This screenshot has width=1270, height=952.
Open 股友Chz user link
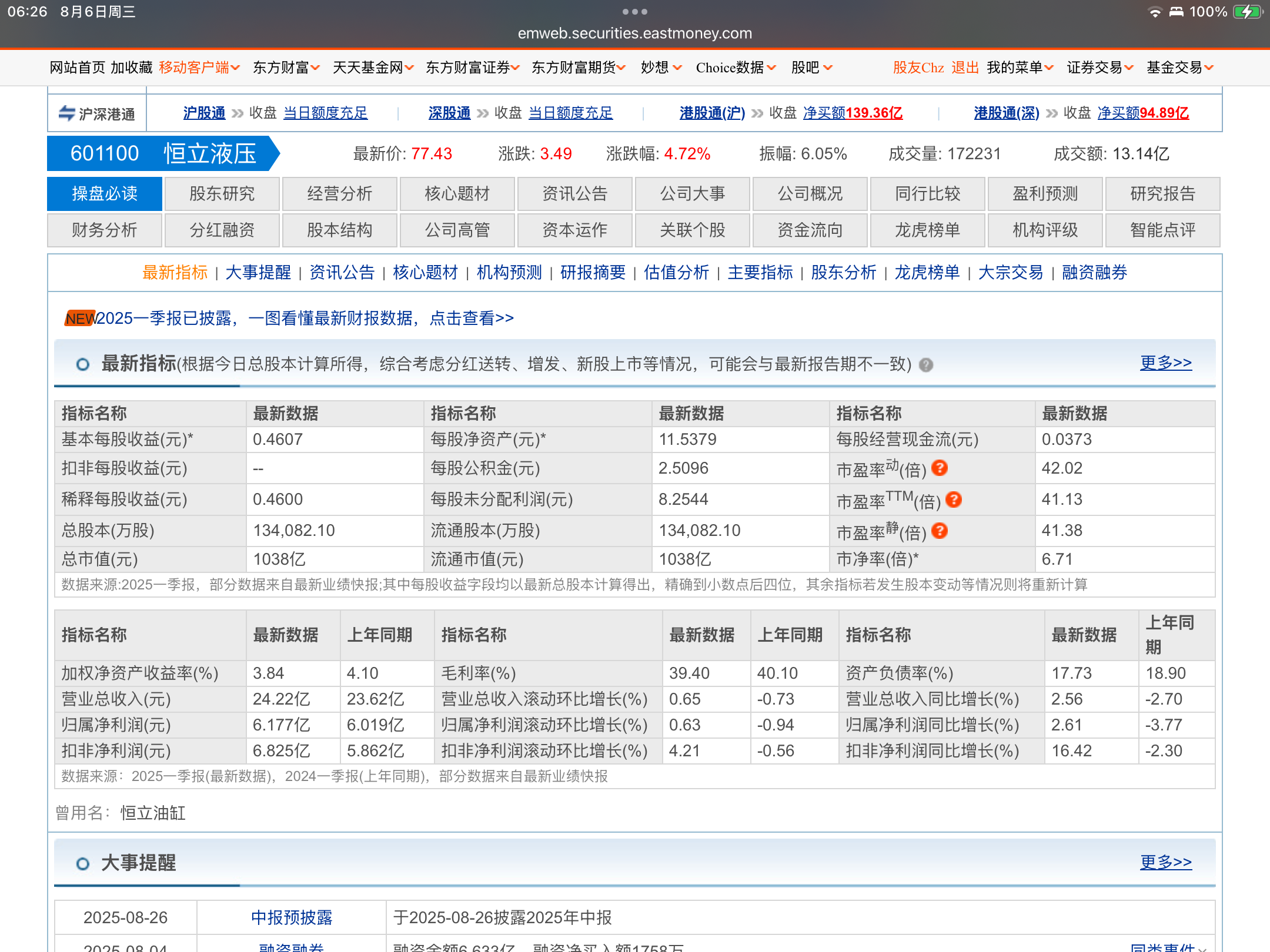pos(918,68)
